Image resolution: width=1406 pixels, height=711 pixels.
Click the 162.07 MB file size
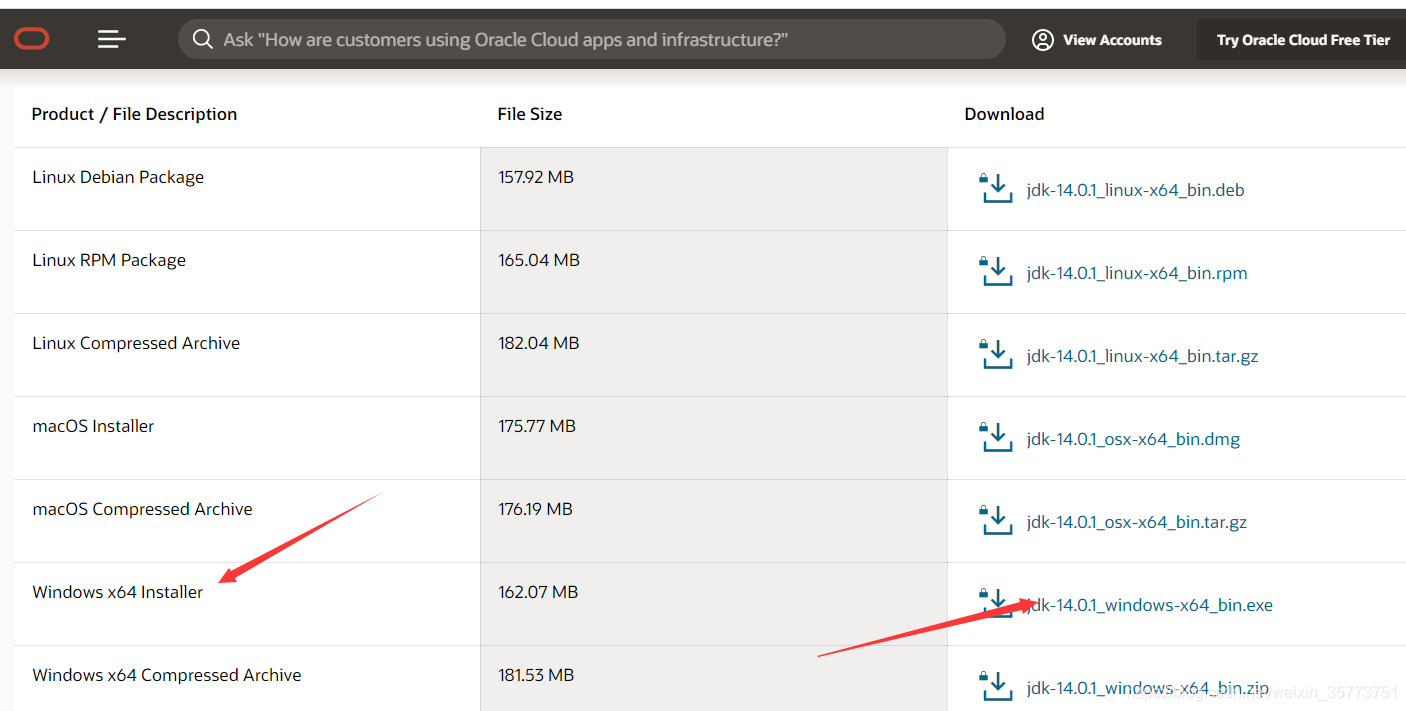click(538, 592)
